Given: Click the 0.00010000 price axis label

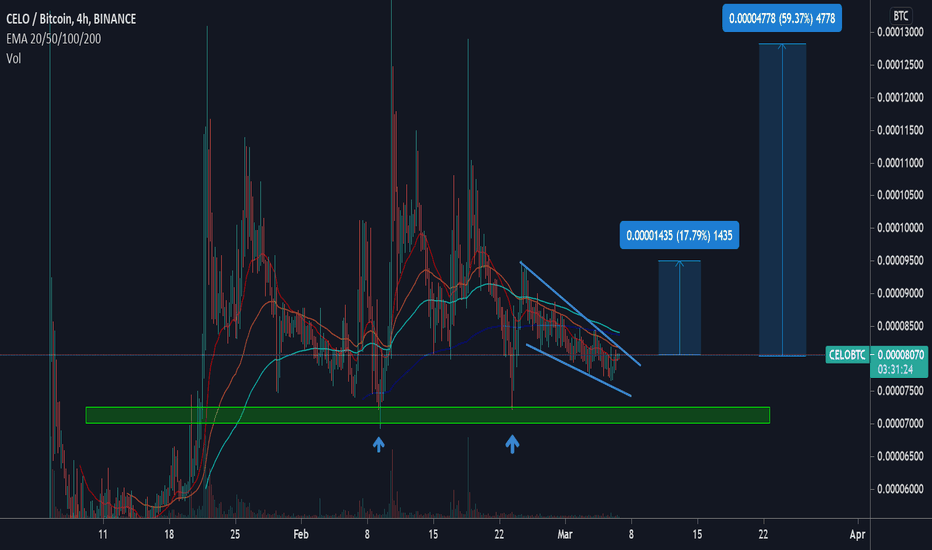Looking at the screenshot, I should (900, 228).
